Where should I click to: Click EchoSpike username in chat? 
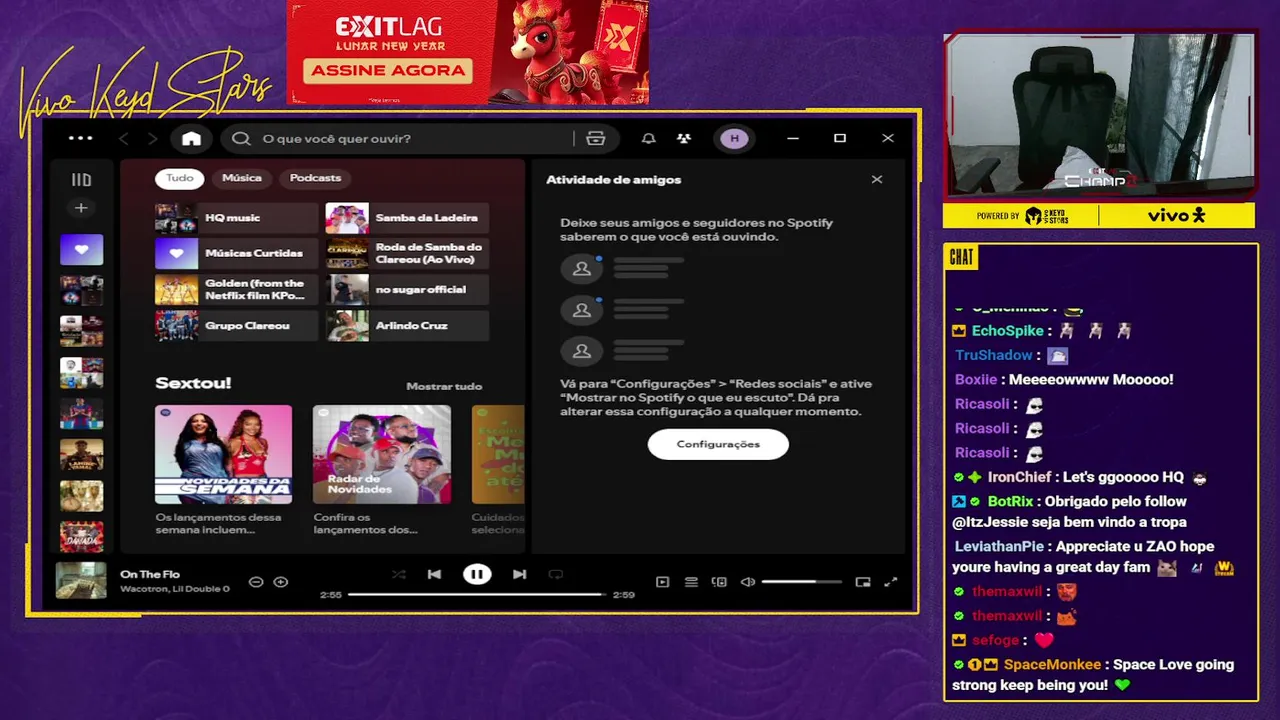point(1007,331)
